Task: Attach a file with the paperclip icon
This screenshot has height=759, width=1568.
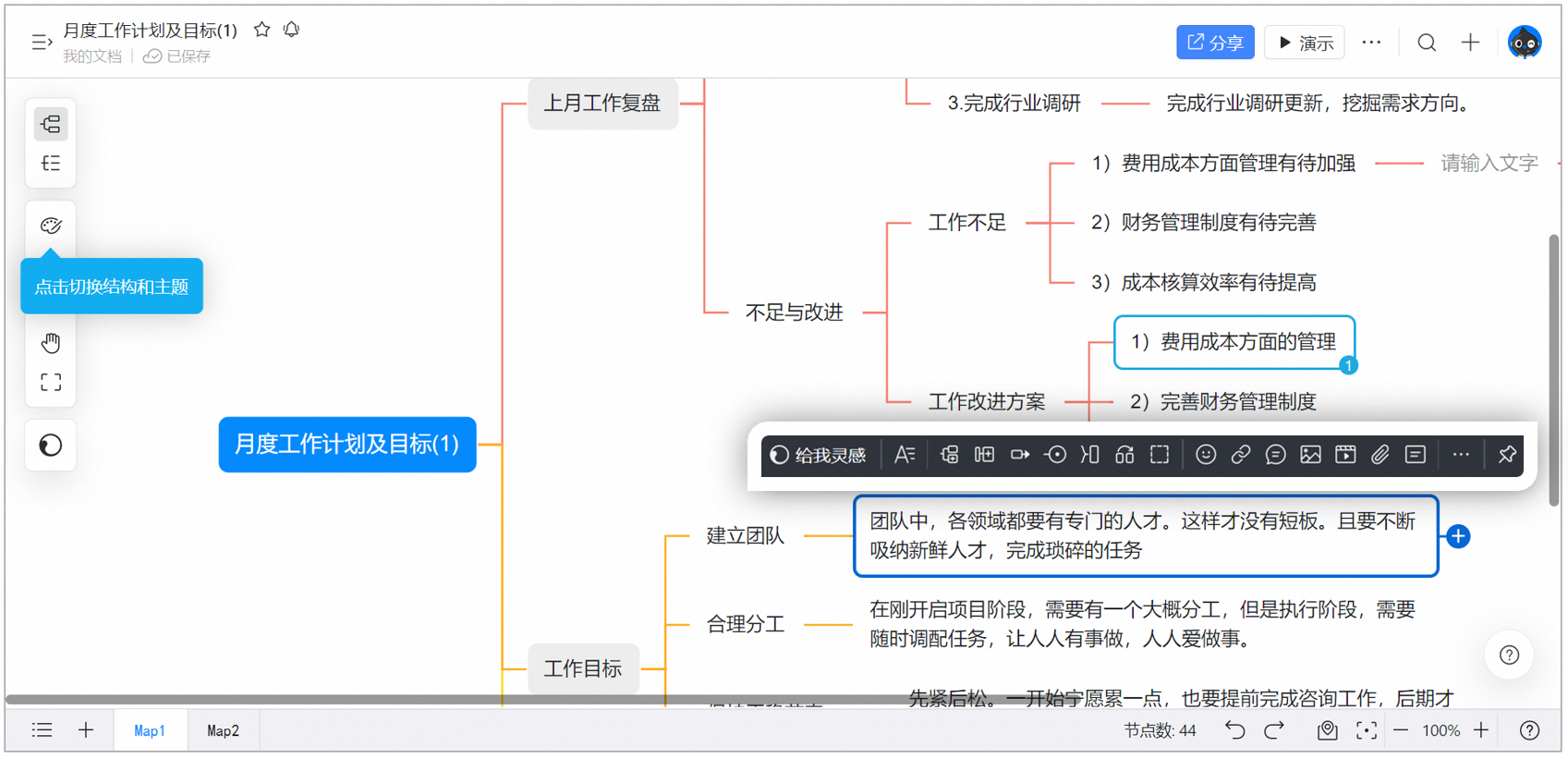Action: [x=1380, y=455]
